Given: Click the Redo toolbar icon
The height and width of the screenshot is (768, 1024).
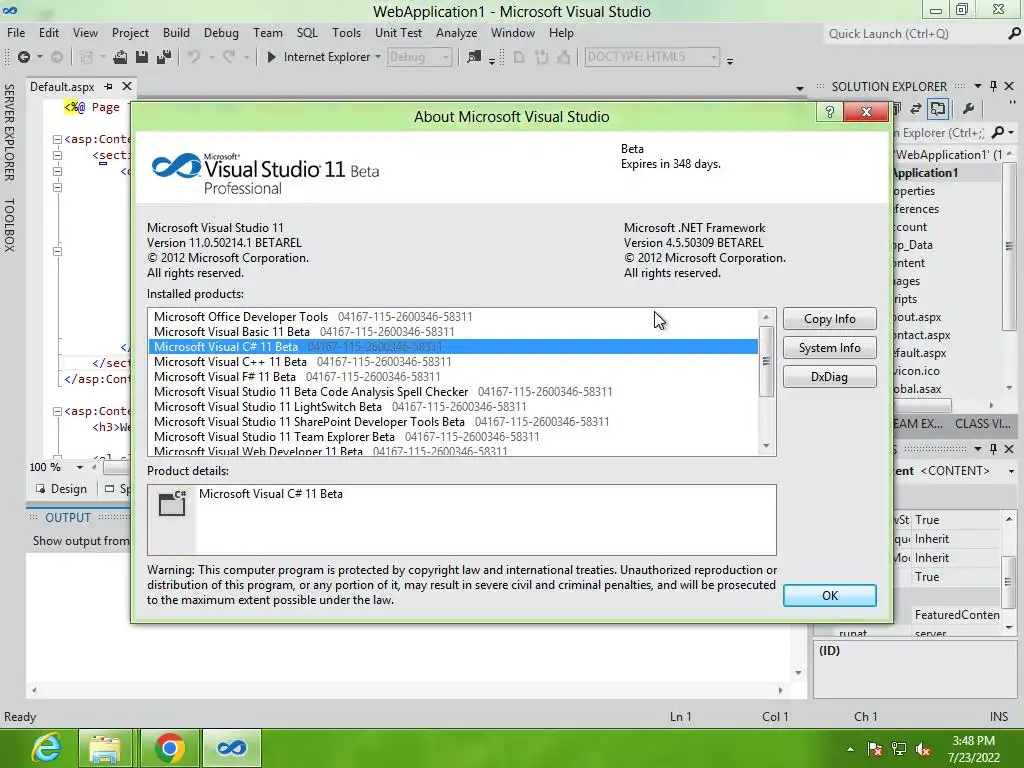Looking at the screenshot, I should click(229, 57).
